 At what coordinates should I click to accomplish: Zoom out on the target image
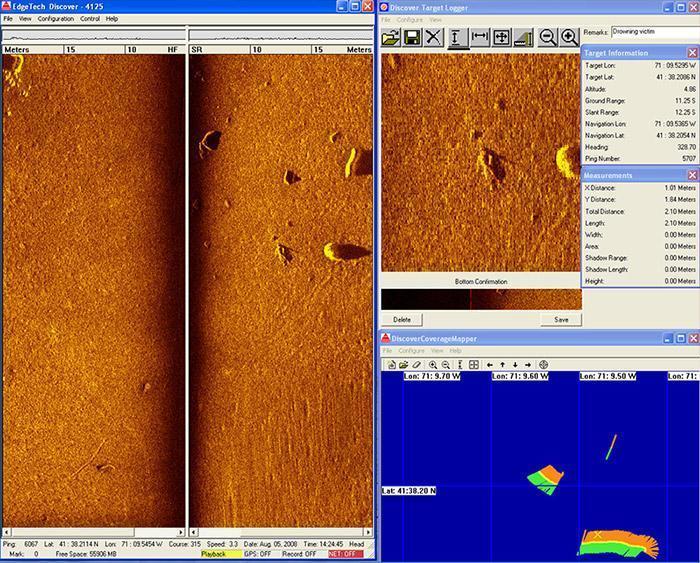(548, 37)
